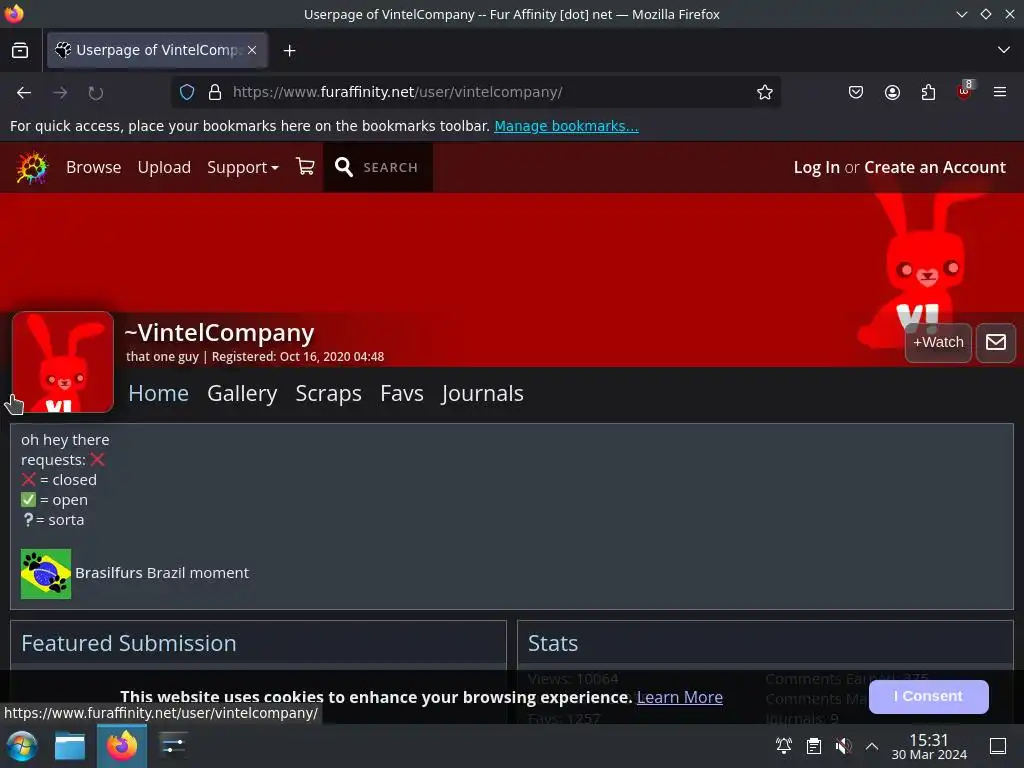The height and width of the screenshot is (768, 1024).
Task: Click the +Watch button
Action: [938, 342]
